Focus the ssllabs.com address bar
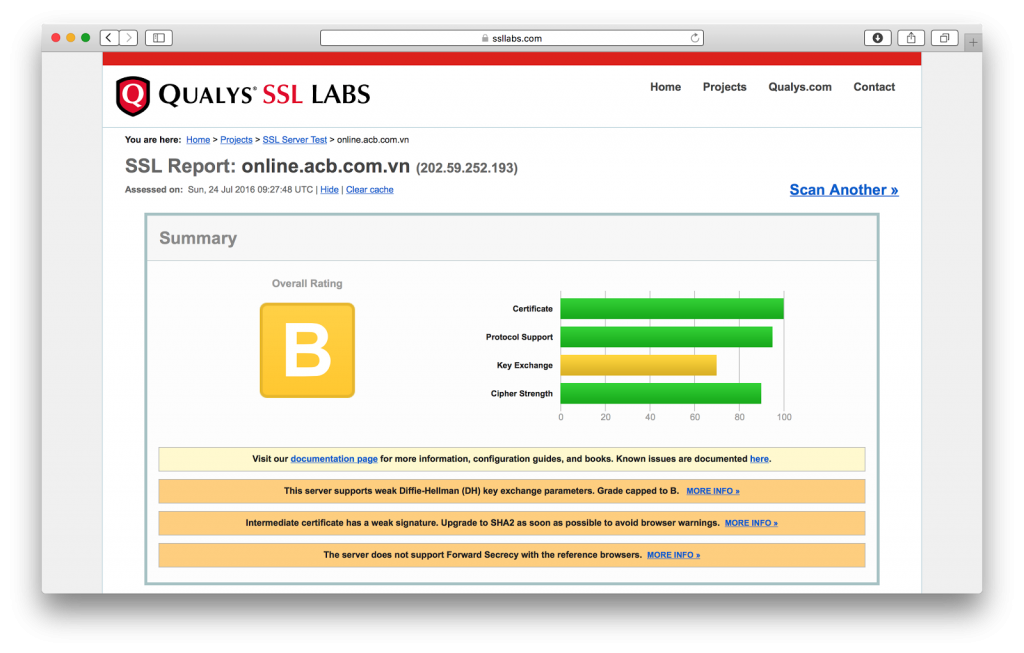The width and height of the screenshot is (1024, 653). click(511, 38)
